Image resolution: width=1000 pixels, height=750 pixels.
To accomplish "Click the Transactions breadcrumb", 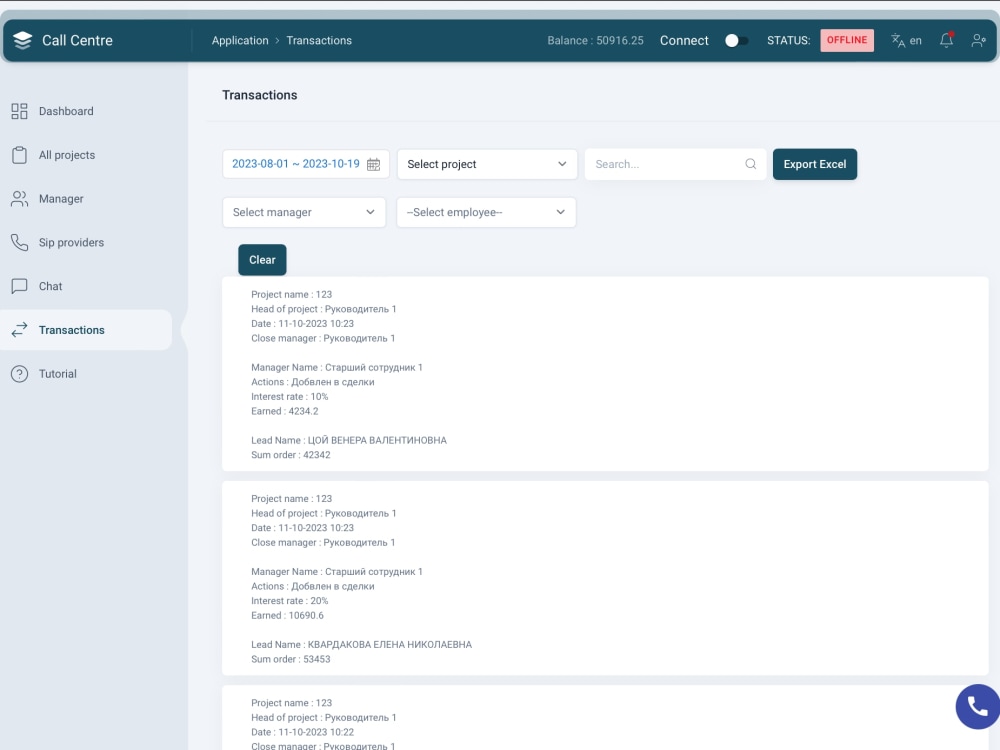I will [319, 40].
